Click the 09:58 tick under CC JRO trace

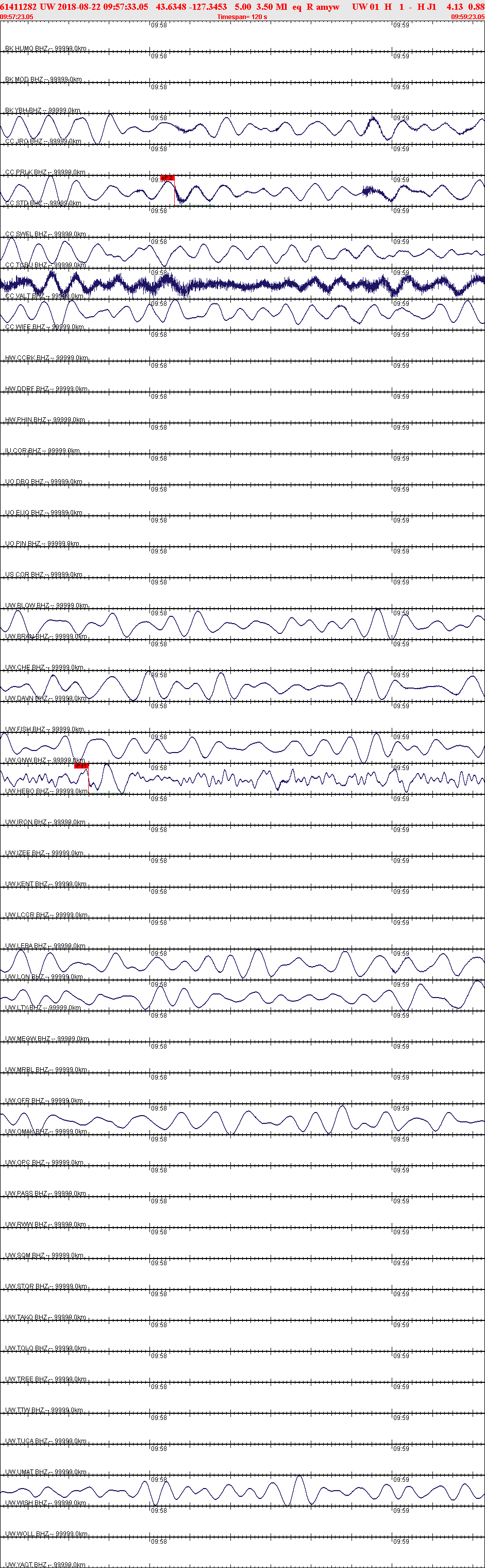159,149
